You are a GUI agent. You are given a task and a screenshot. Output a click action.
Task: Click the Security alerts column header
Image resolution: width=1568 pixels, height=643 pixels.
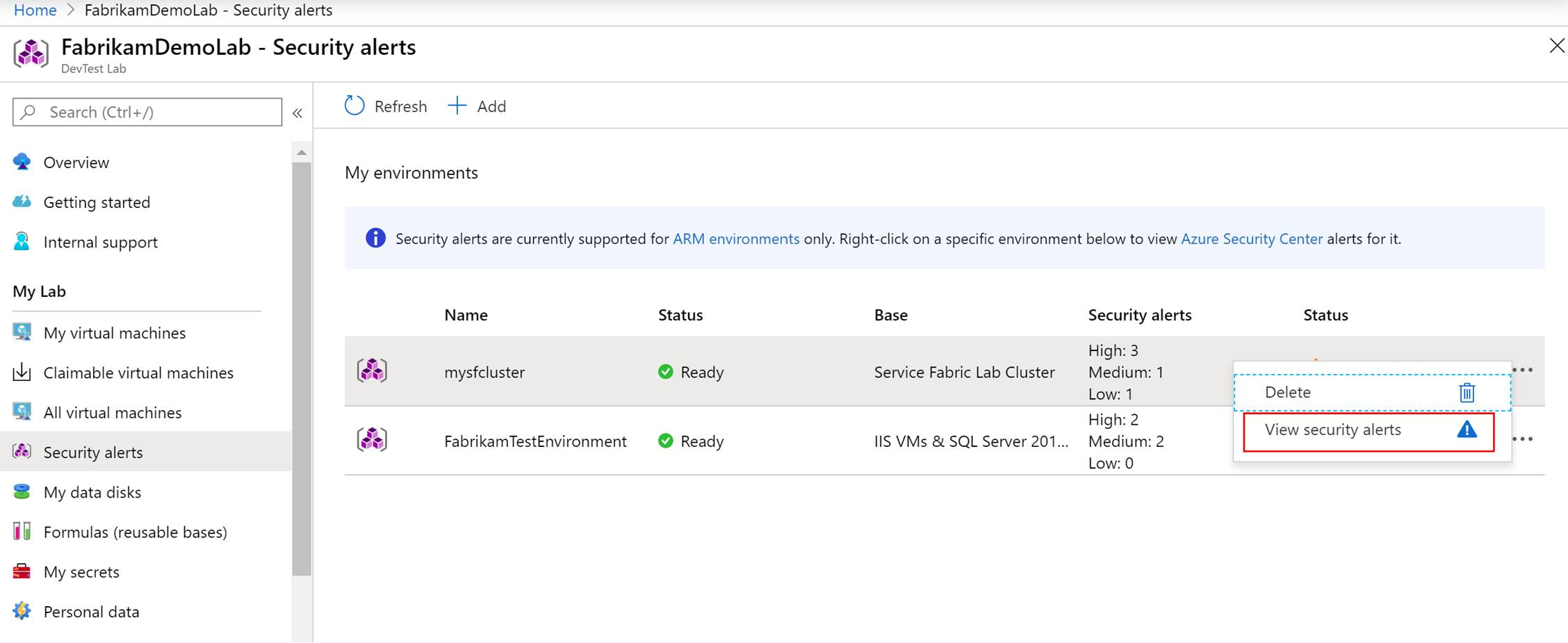tap(1140, 315)
